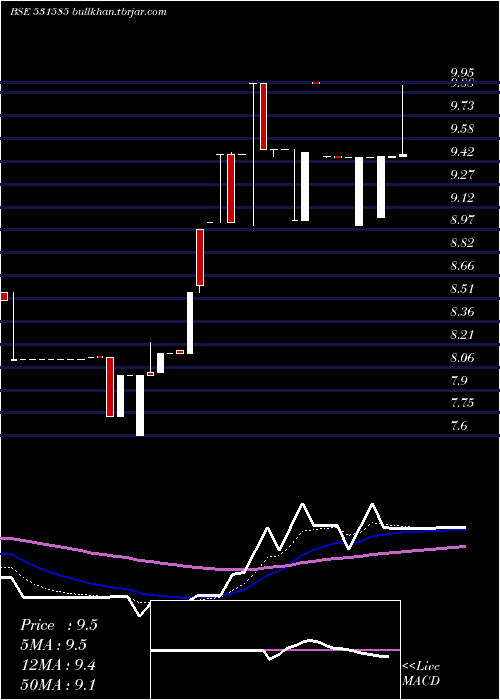The image size is (500, 700).
Task: Click the 8.51 price axis label
Action: click(x=462, y=289)
